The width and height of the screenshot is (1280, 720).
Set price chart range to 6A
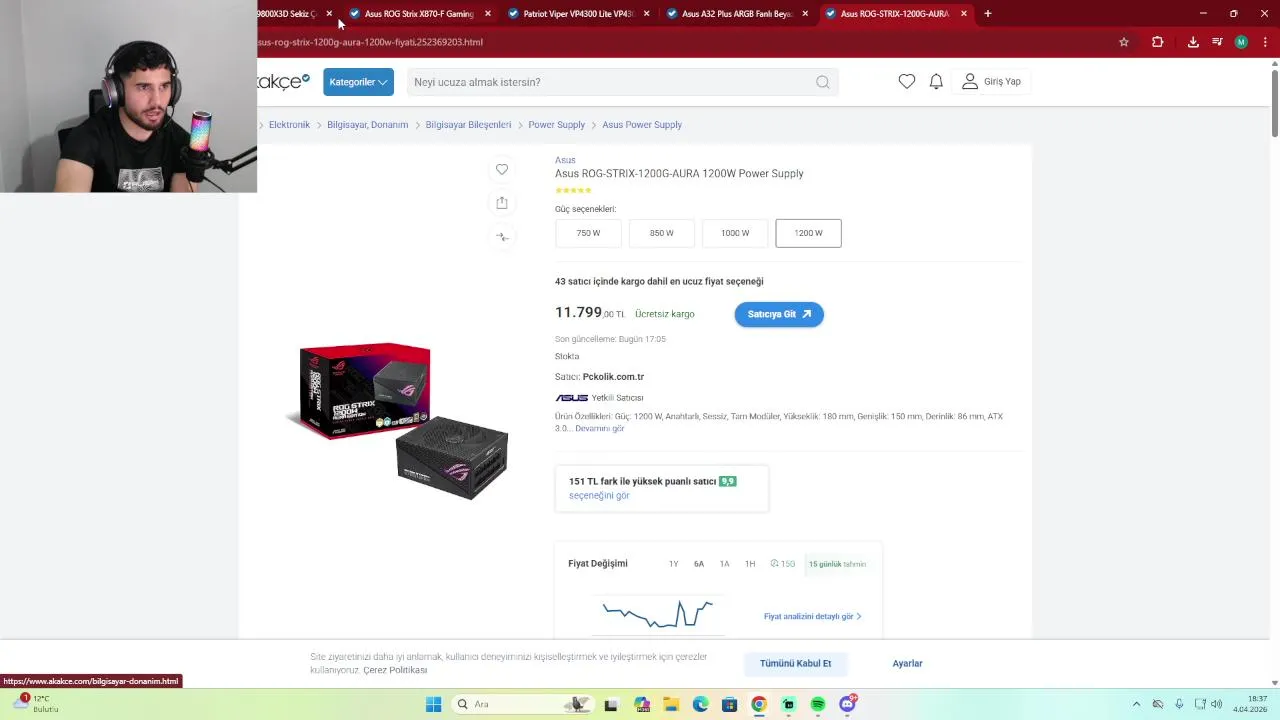[699, 564]
